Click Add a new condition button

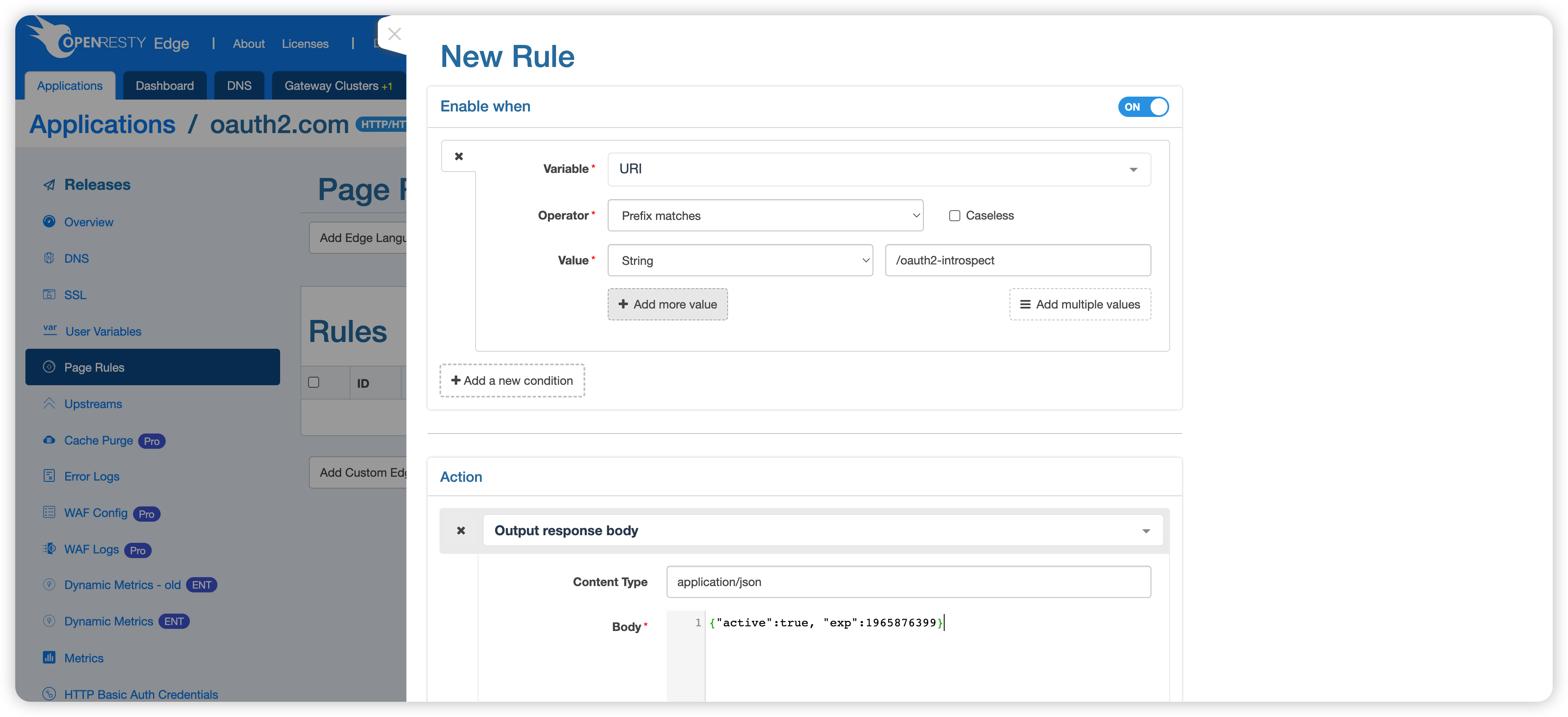512,381
